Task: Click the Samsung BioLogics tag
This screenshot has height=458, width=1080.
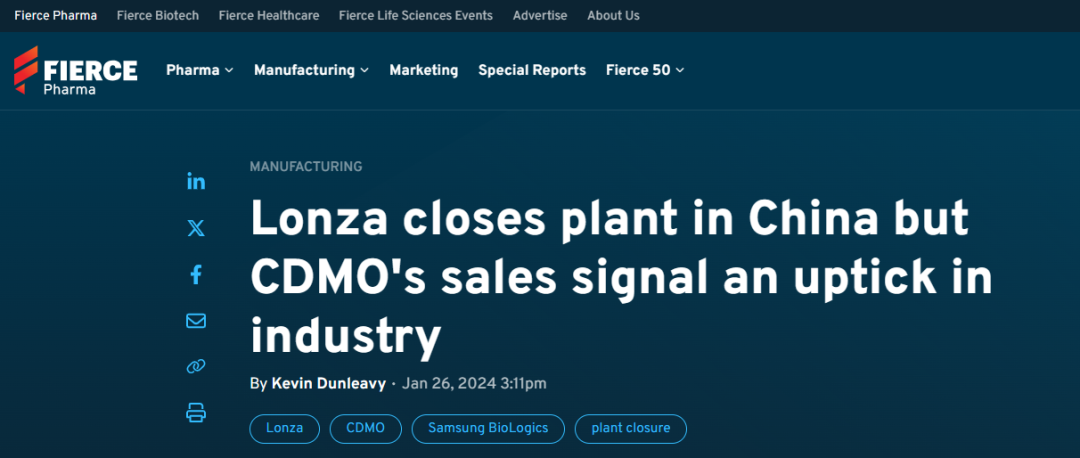Action: pyautogui.click(x=488, y=428)
